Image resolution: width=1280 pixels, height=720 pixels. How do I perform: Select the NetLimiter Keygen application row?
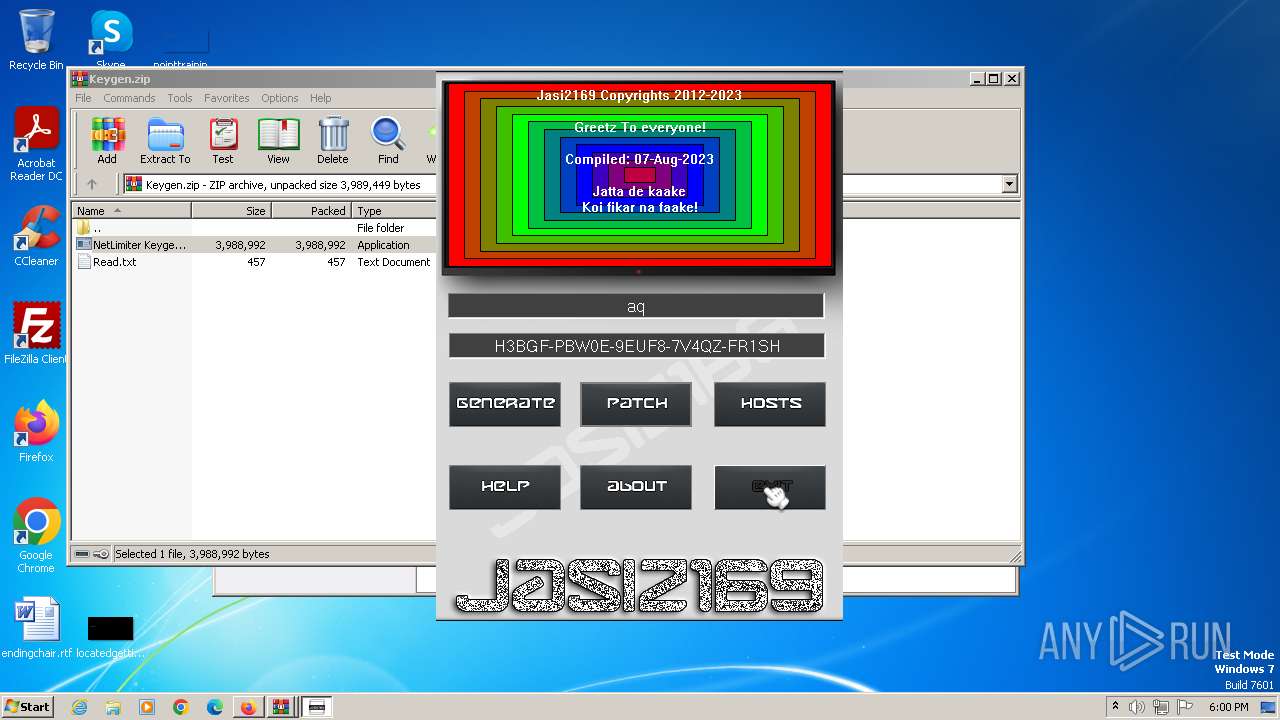tap(254, 245)
